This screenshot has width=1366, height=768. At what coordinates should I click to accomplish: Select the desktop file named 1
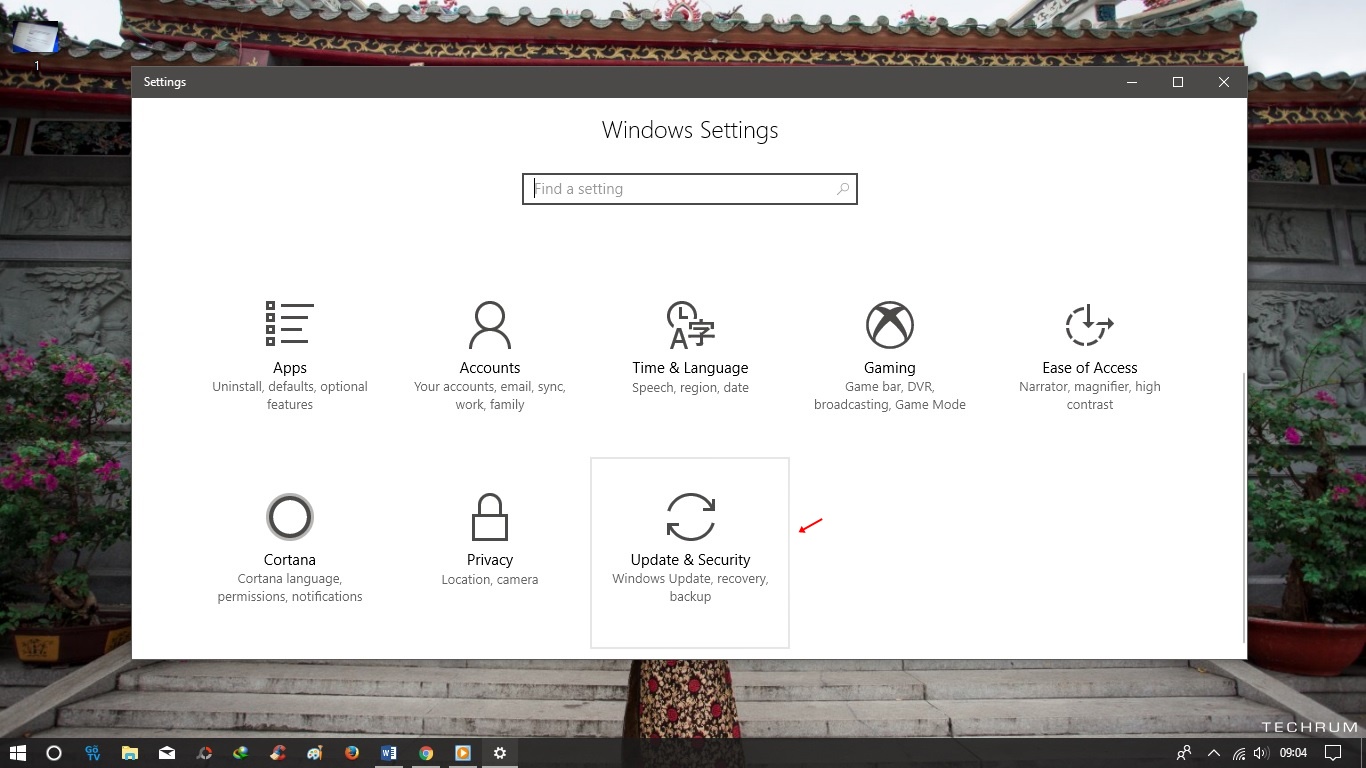point(36,45)
